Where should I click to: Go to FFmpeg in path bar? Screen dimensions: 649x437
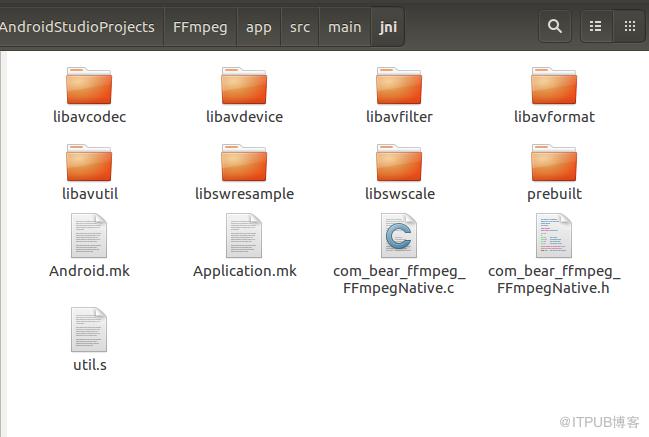[x=200, y=27]
